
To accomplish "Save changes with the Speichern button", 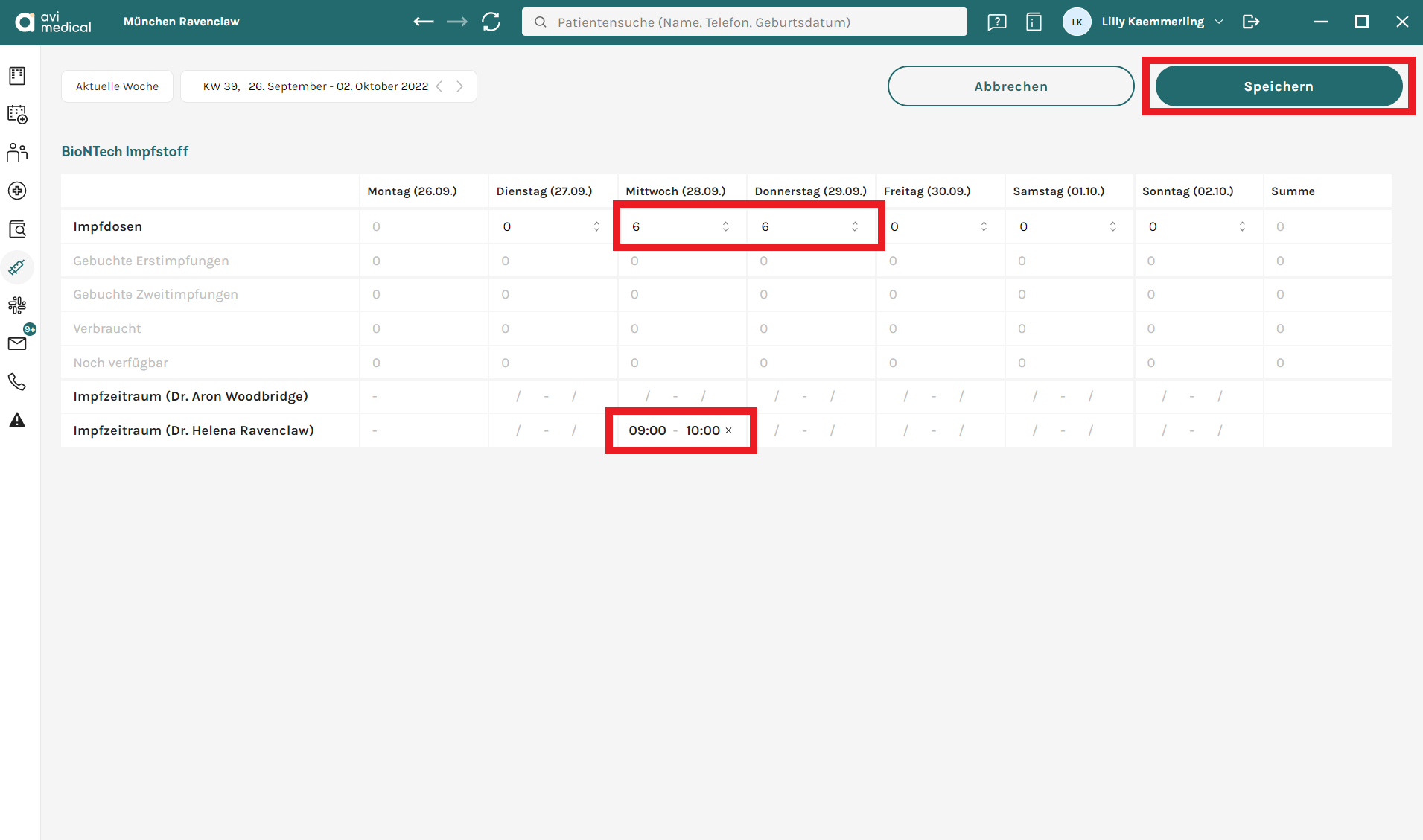I will tap(1279, 86).
